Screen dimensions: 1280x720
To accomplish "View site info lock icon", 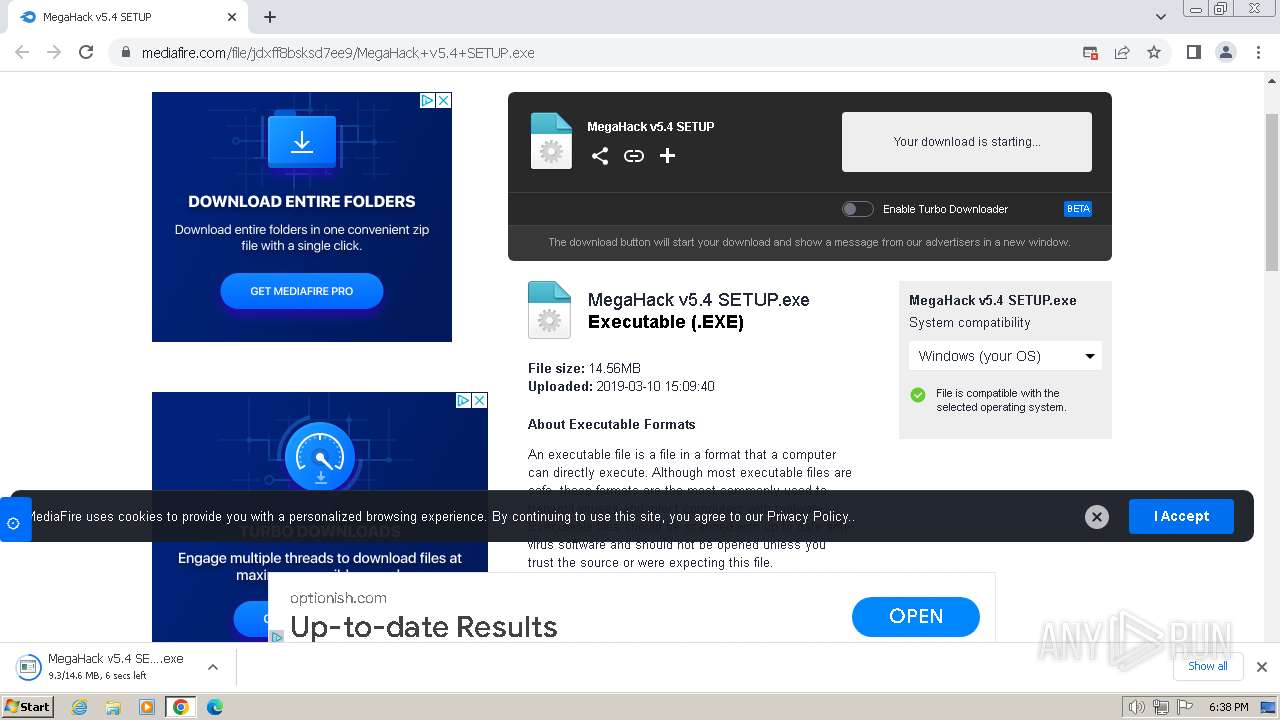I will 126,53.
